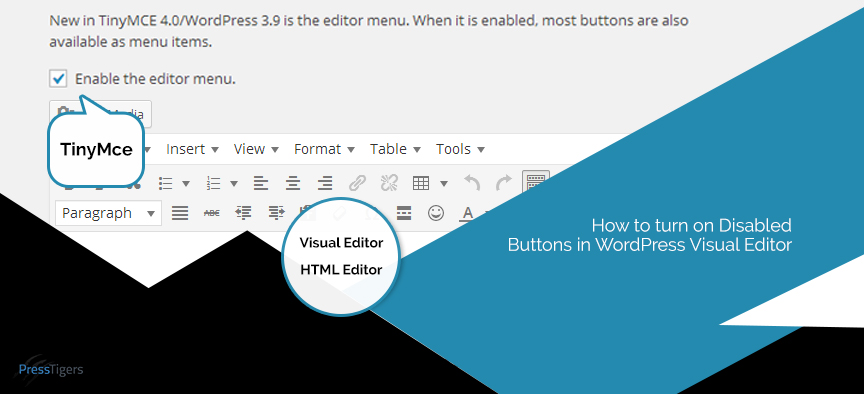864x394 pixels.
Task: Click the Enable the editor menu label
Action: click(155, 79)
